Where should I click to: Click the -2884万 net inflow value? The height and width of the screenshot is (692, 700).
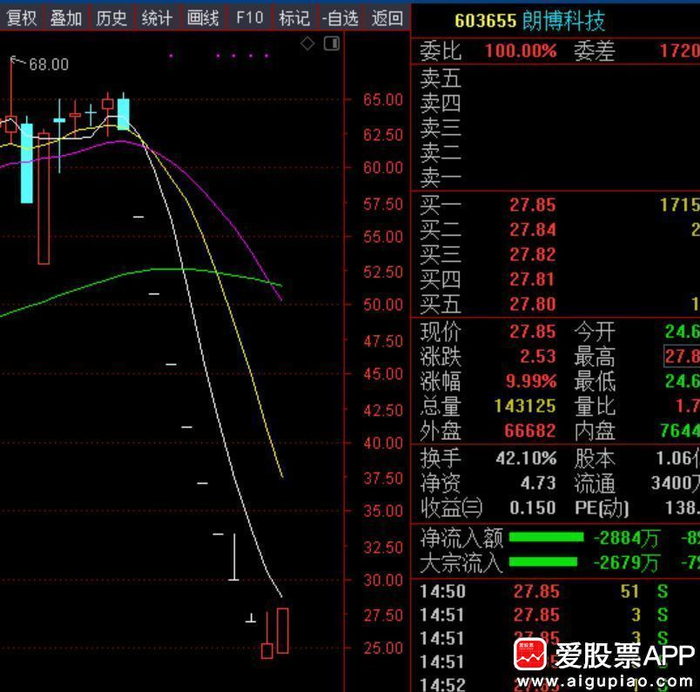coord(626,538)
